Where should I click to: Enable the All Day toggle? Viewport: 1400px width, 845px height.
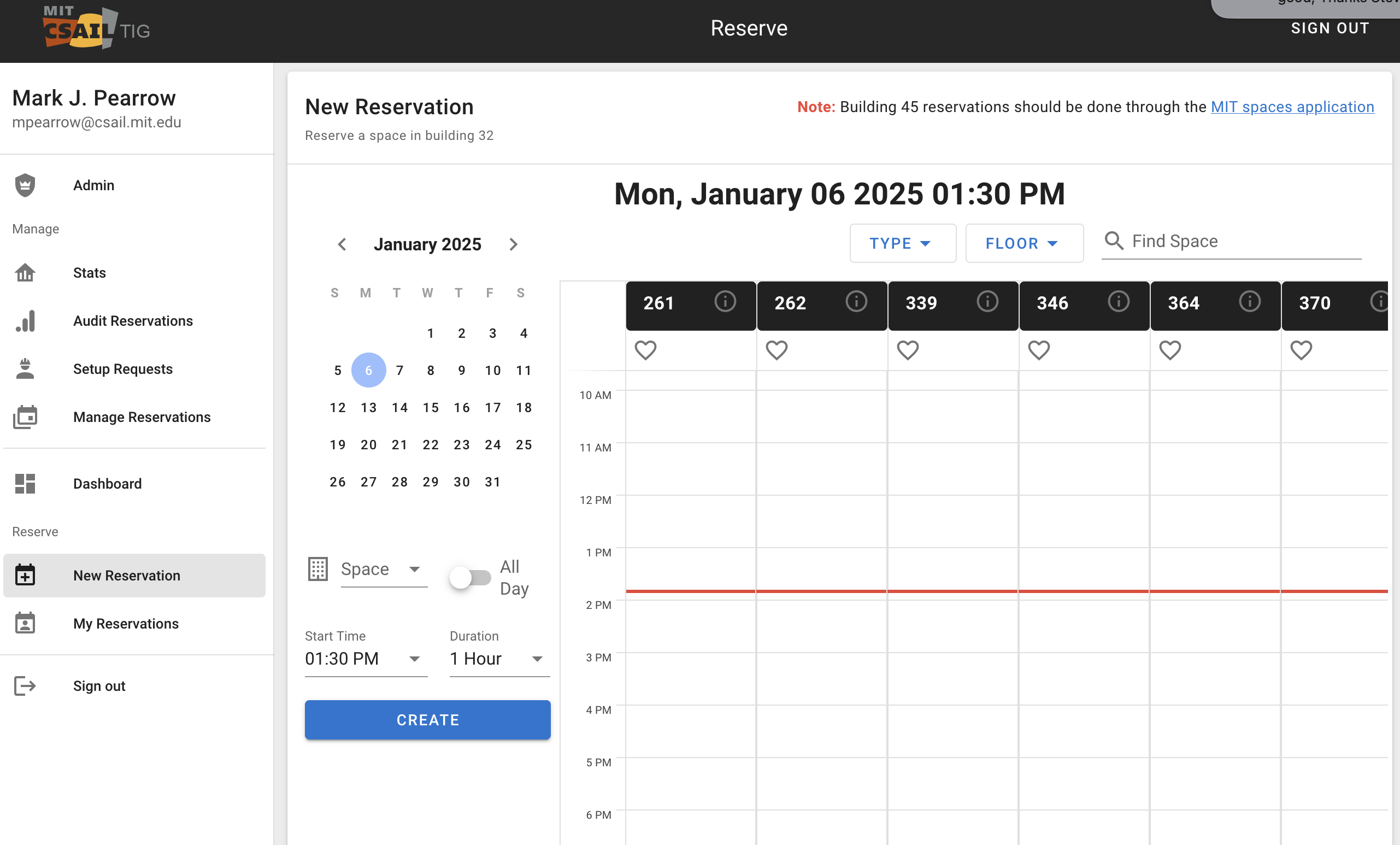pos(469,577)
